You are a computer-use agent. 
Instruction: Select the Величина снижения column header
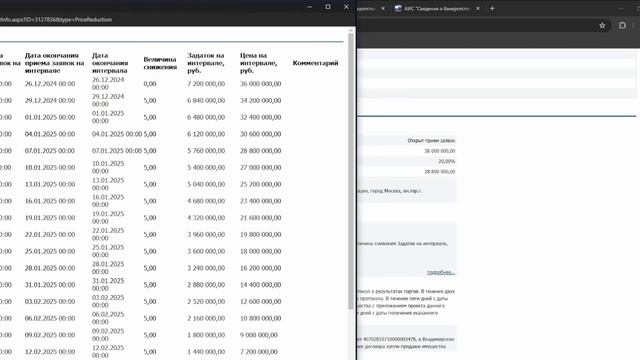point(160,63)
